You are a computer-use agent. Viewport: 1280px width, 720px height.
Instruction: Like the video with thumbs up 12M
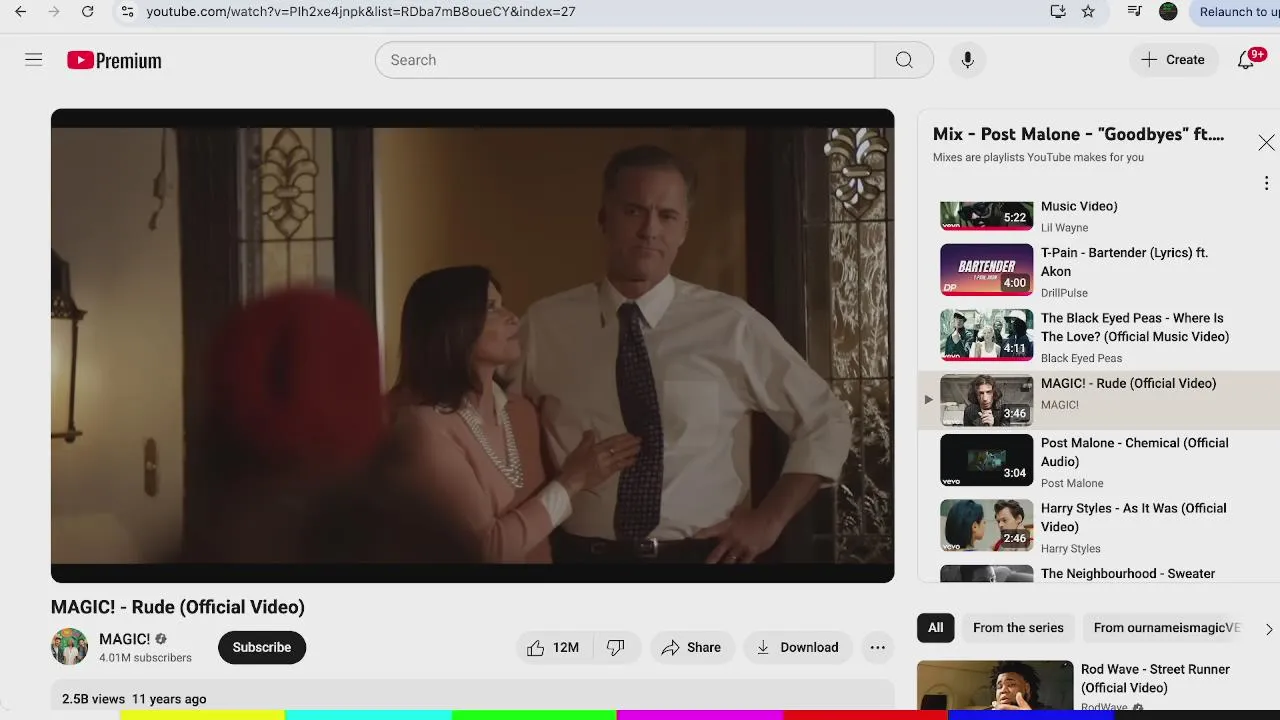[554, 647]
